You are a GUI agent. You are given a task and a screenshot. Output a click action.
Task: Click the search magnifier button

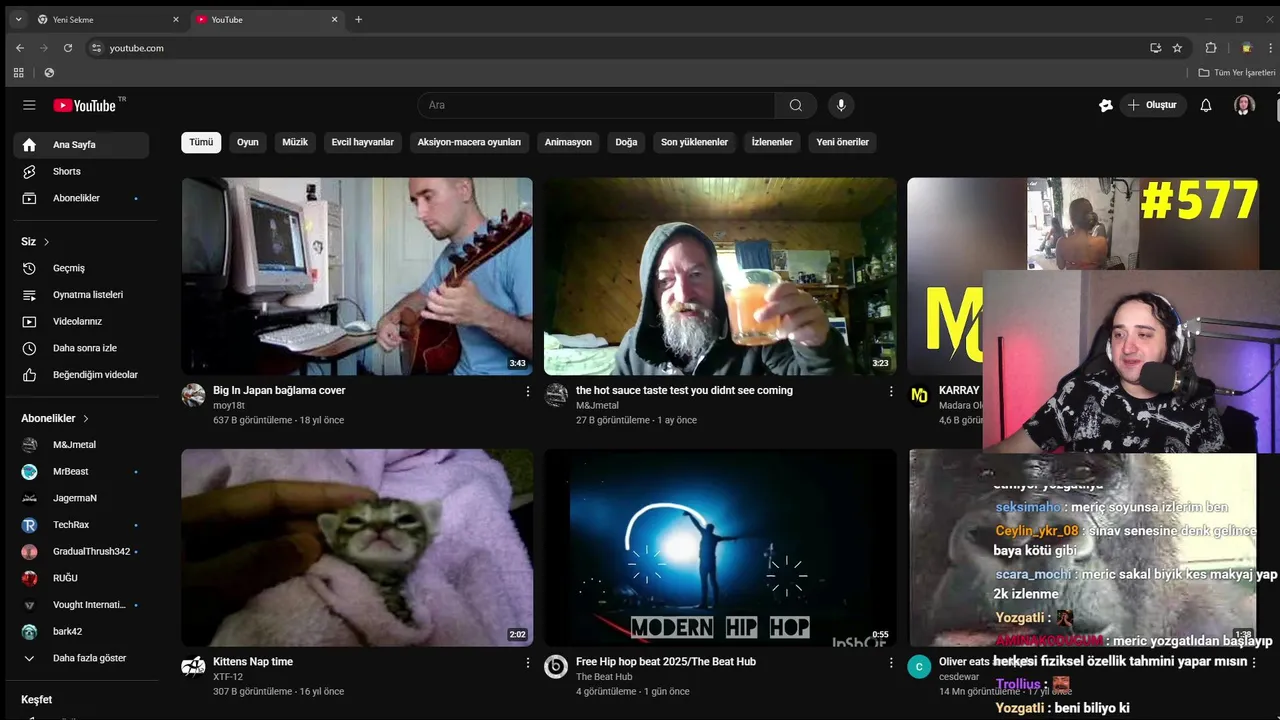coord(795,105)
